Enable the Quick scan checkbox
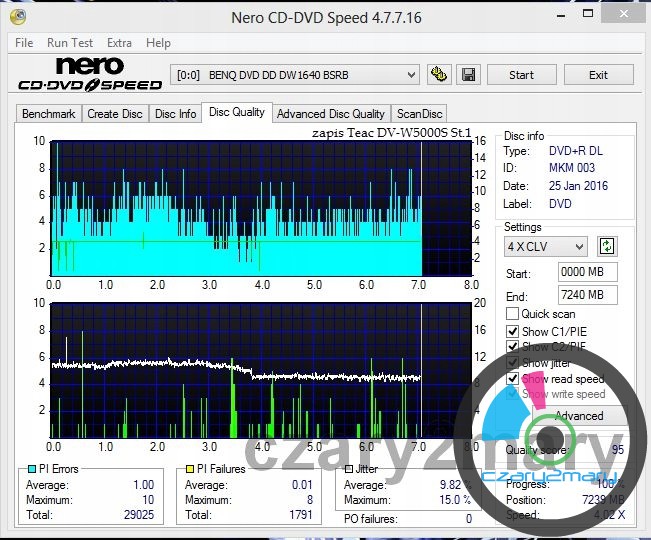Image resolution: width=651 pixels, height=540 pixels. pyautogui.click(x=513, y=314)
